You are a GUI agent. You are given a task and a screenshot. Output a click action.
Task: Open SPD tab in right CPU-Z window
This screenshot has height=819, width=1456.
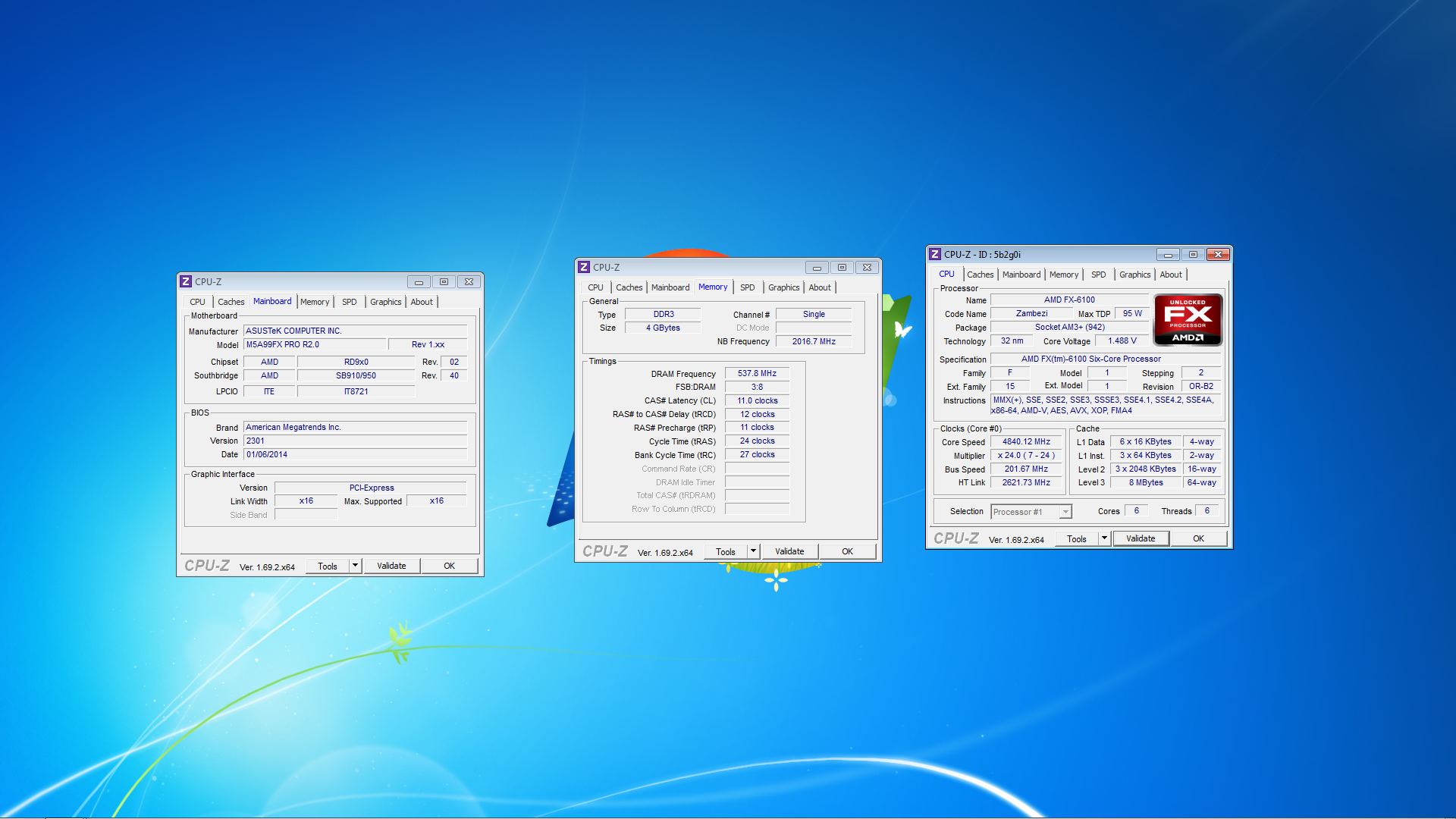1098,275
